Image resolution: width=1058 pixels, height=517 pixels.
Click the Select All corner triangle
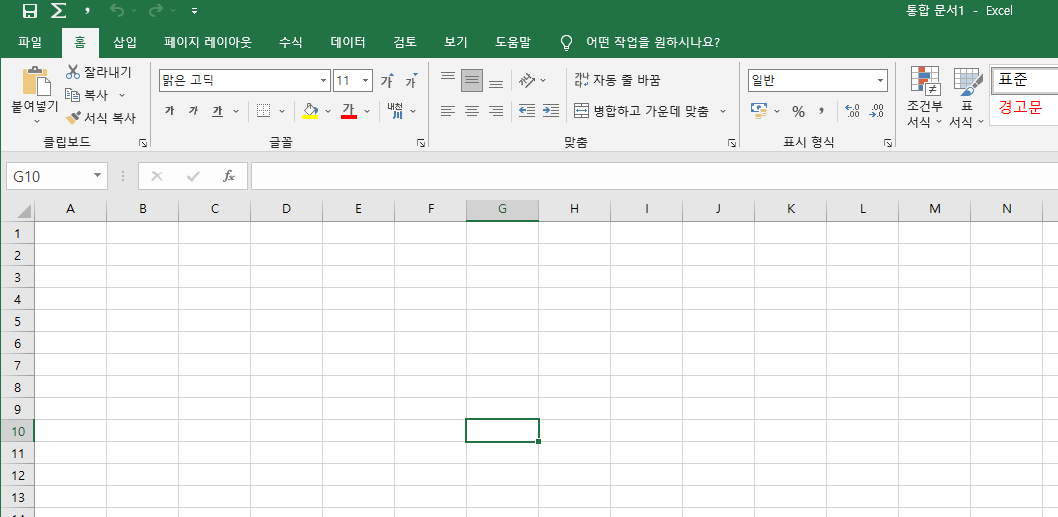click(23, 211)
